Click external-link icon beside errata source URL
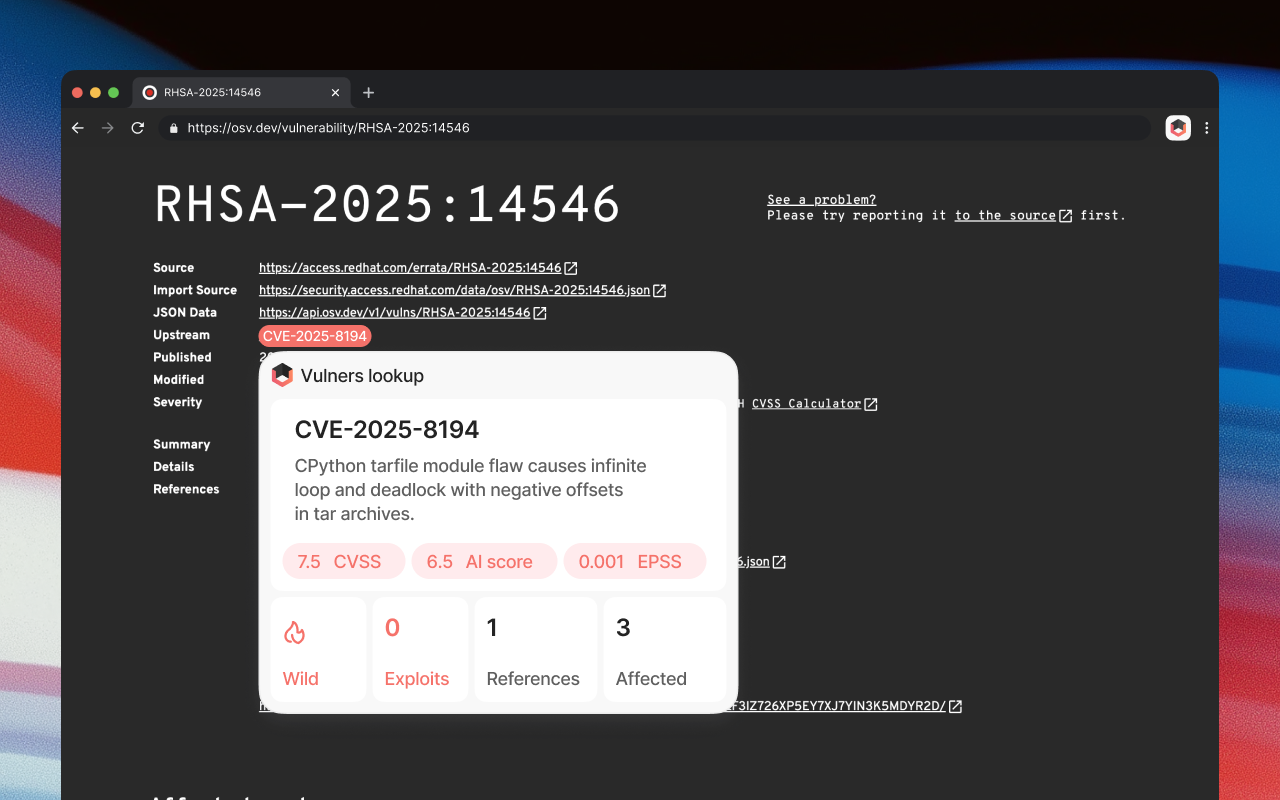 pyautogui.click(x=571, y=268)
